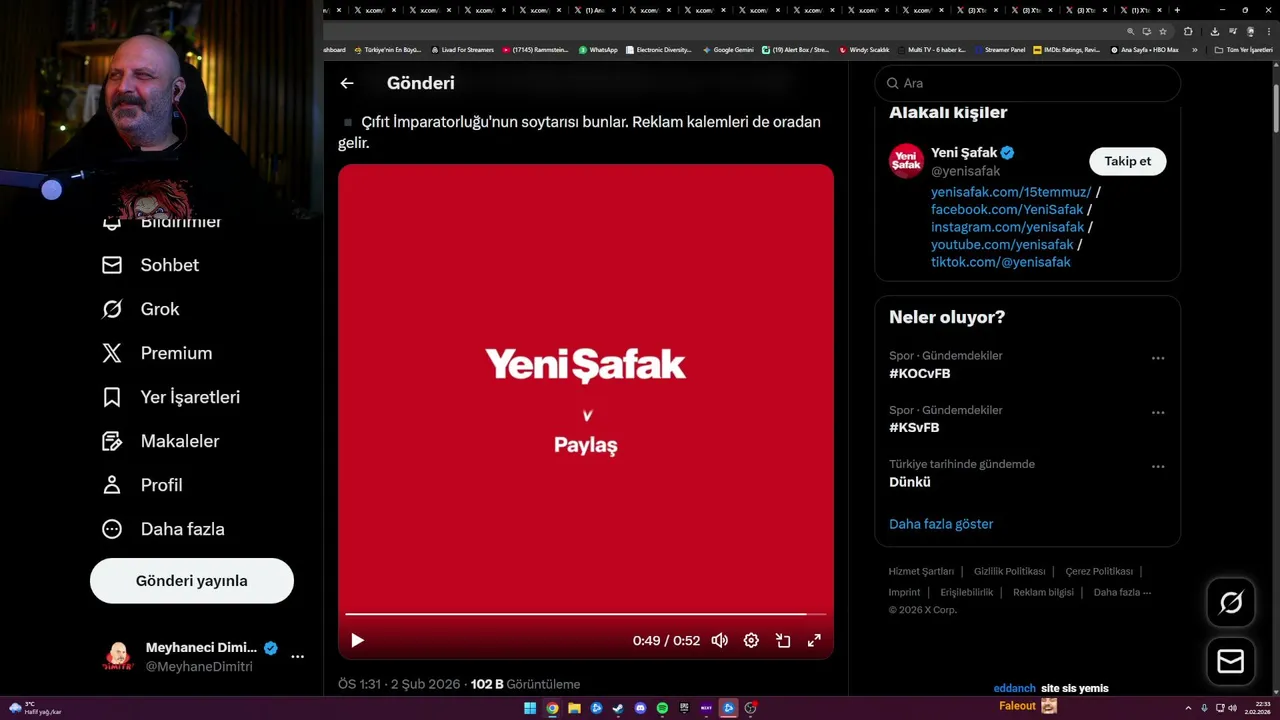Open Livad For Streamers bookmark

[462, 50]
